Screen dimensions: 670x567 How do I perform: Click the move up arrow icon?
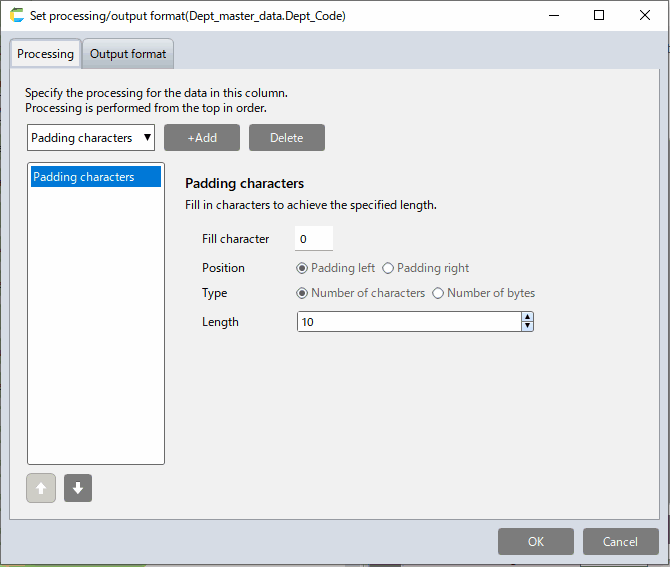[x=41, y=488]
